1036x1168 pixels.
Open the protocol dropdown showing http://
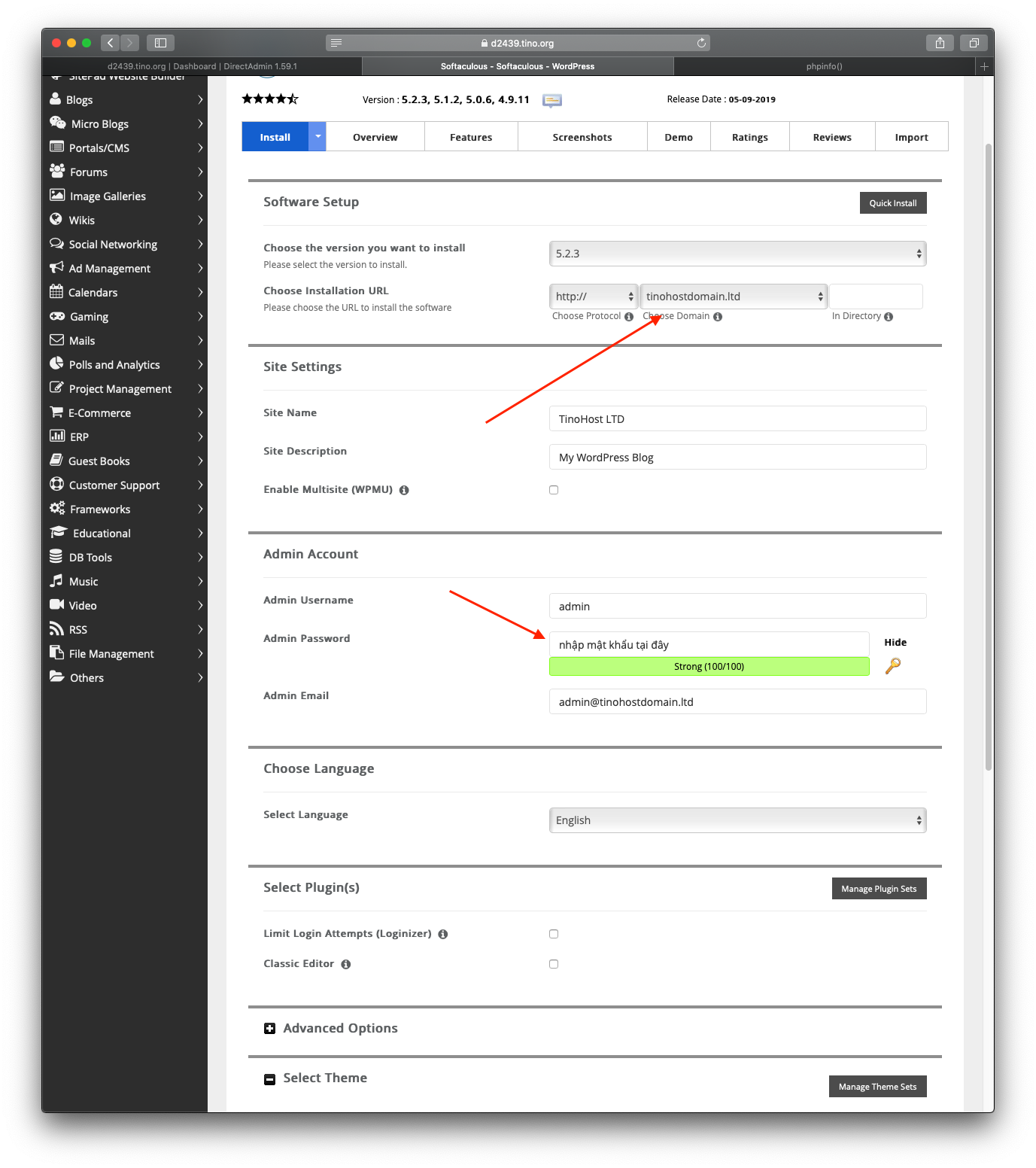[x=594, y=297]
